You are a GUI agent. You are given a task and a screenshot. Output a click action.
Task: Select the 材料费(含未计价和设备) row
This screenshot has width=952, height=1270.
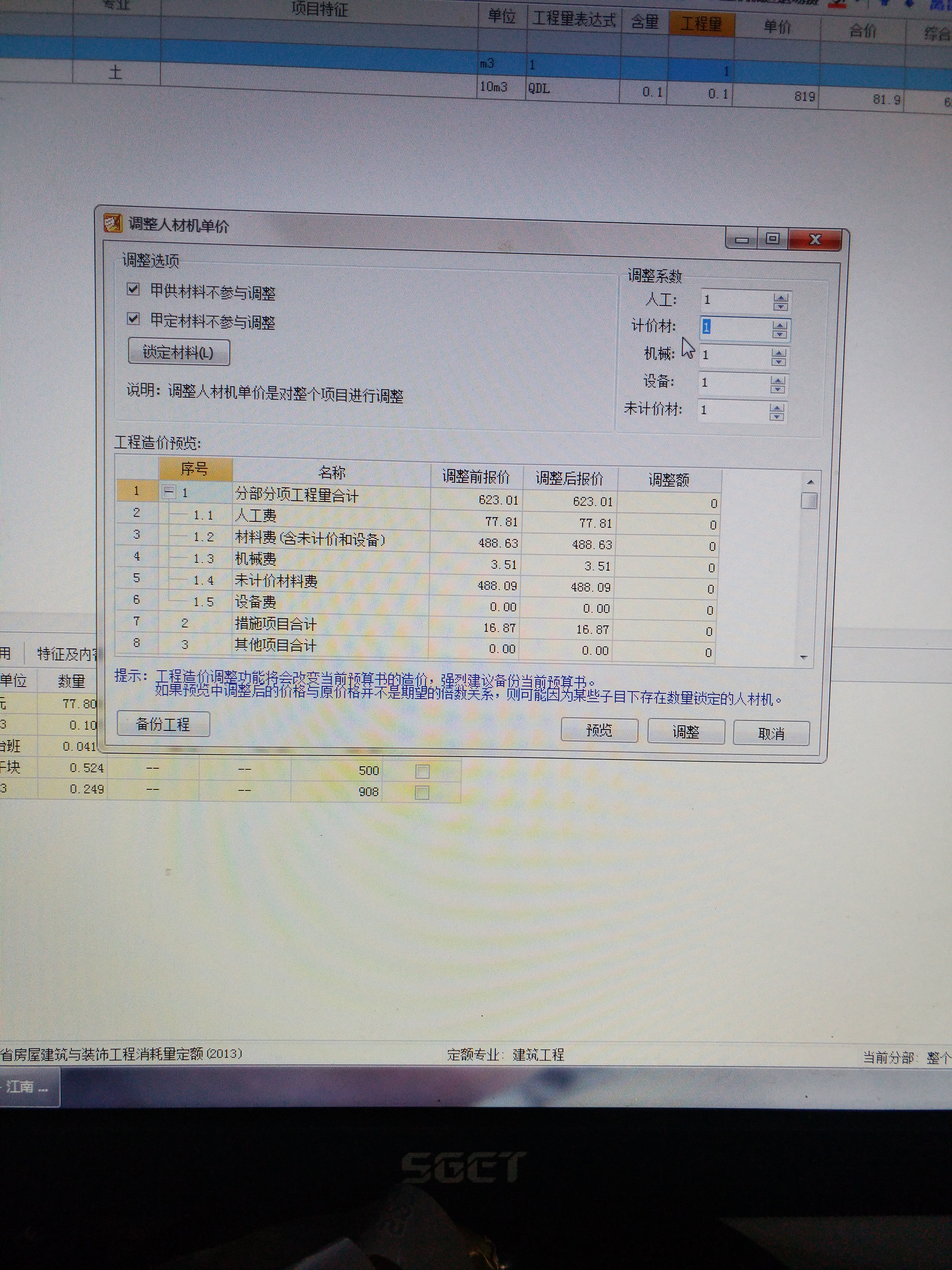[418, 540]
